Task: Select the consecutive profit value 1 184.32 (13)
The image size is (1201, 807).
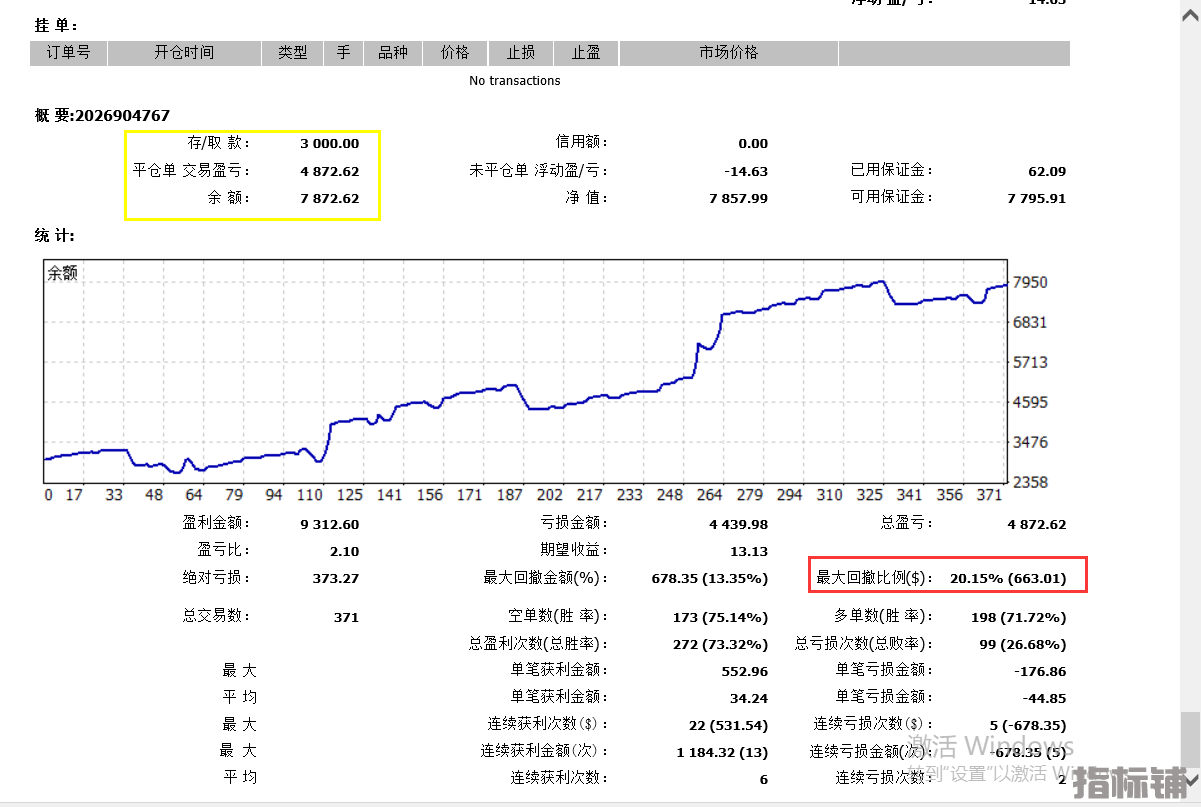Action: click(723, 752)
